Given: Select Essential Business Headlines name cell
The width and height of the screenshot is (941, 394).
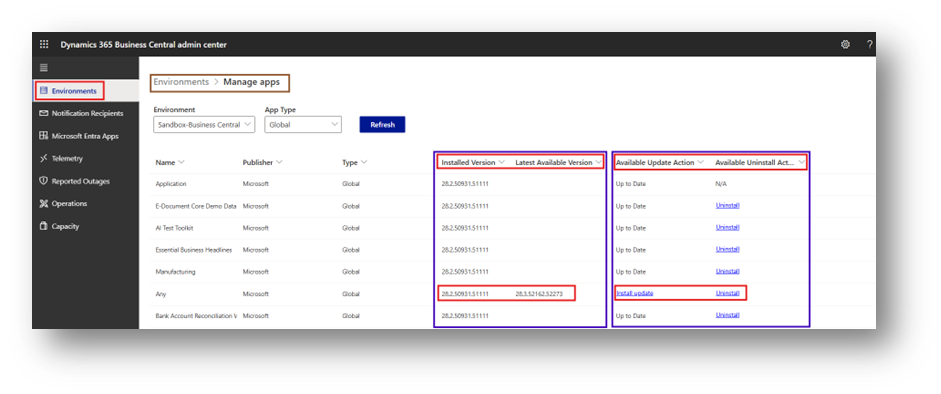Looking at the screenshot, I should coord(193,249).
